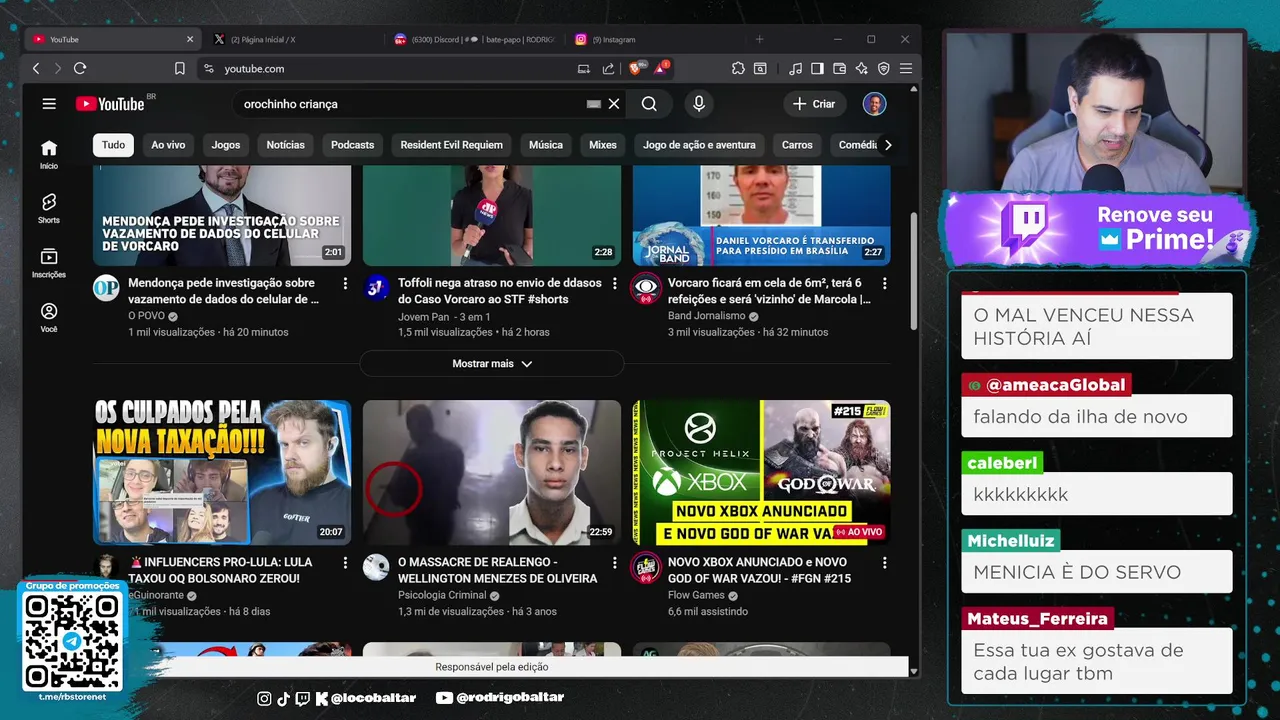Open Você in the sidebar
Image resolution: width=1280 pixels, height=720 pixels.
[x=49, y=317]
